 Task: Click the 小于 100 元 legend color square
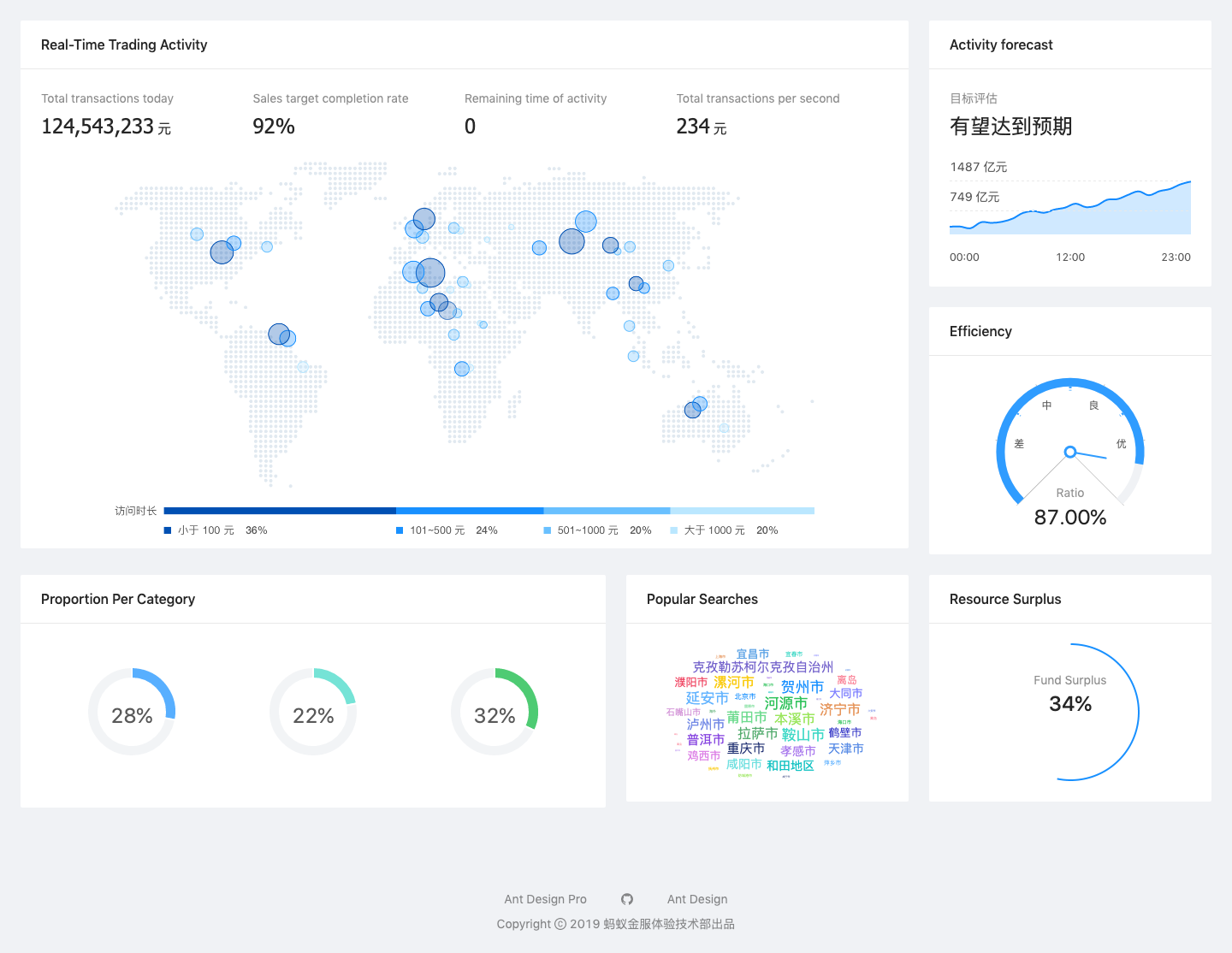click(x=168, y=530)
